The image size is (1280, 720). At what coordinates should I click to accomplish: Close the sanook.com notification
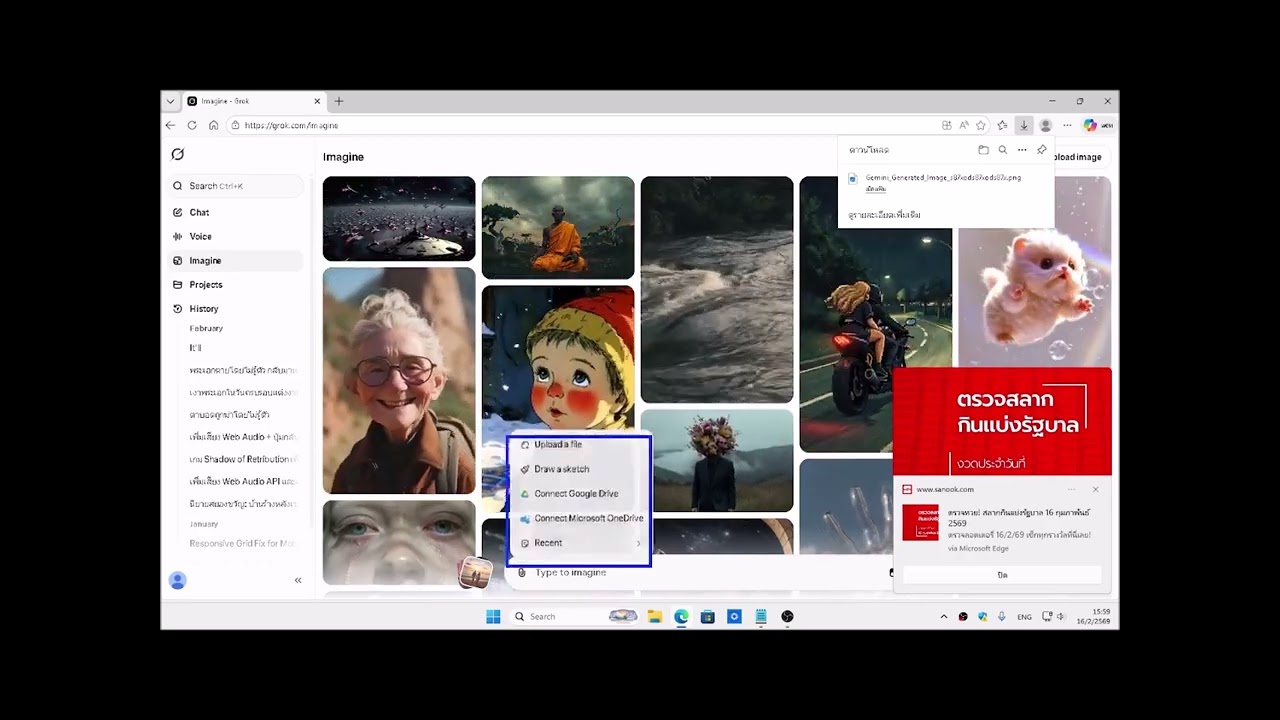[1096, 489]
